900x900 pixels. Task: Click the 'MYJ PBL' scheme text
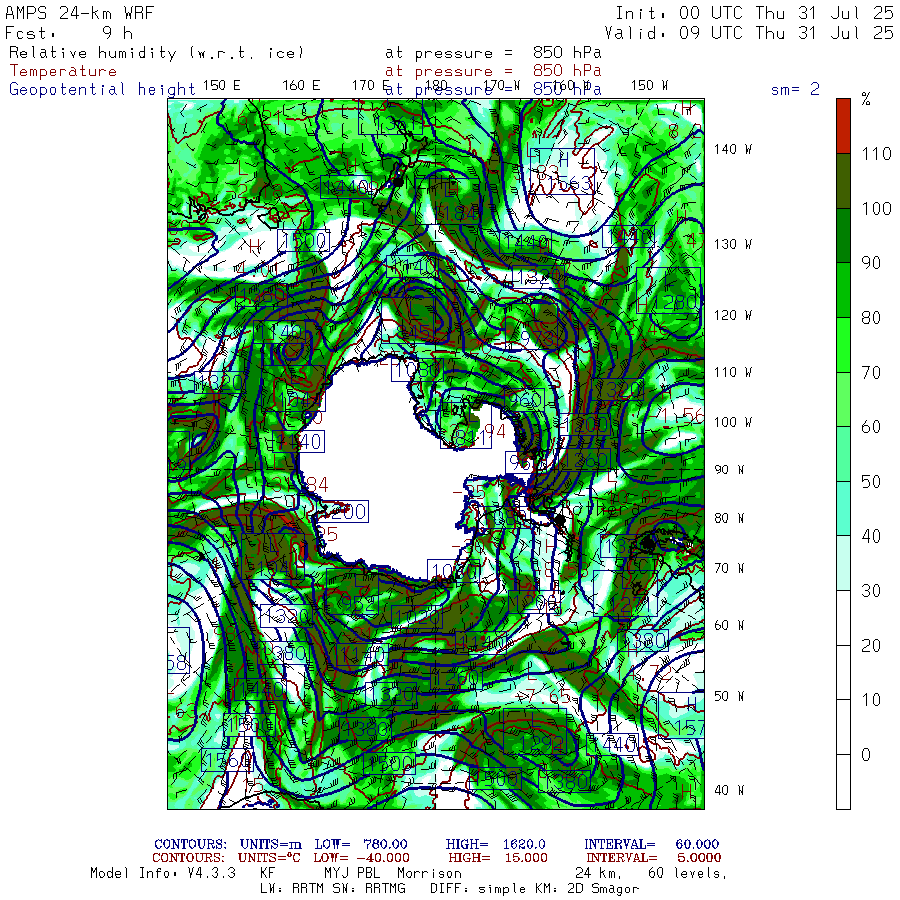(350, 873)
